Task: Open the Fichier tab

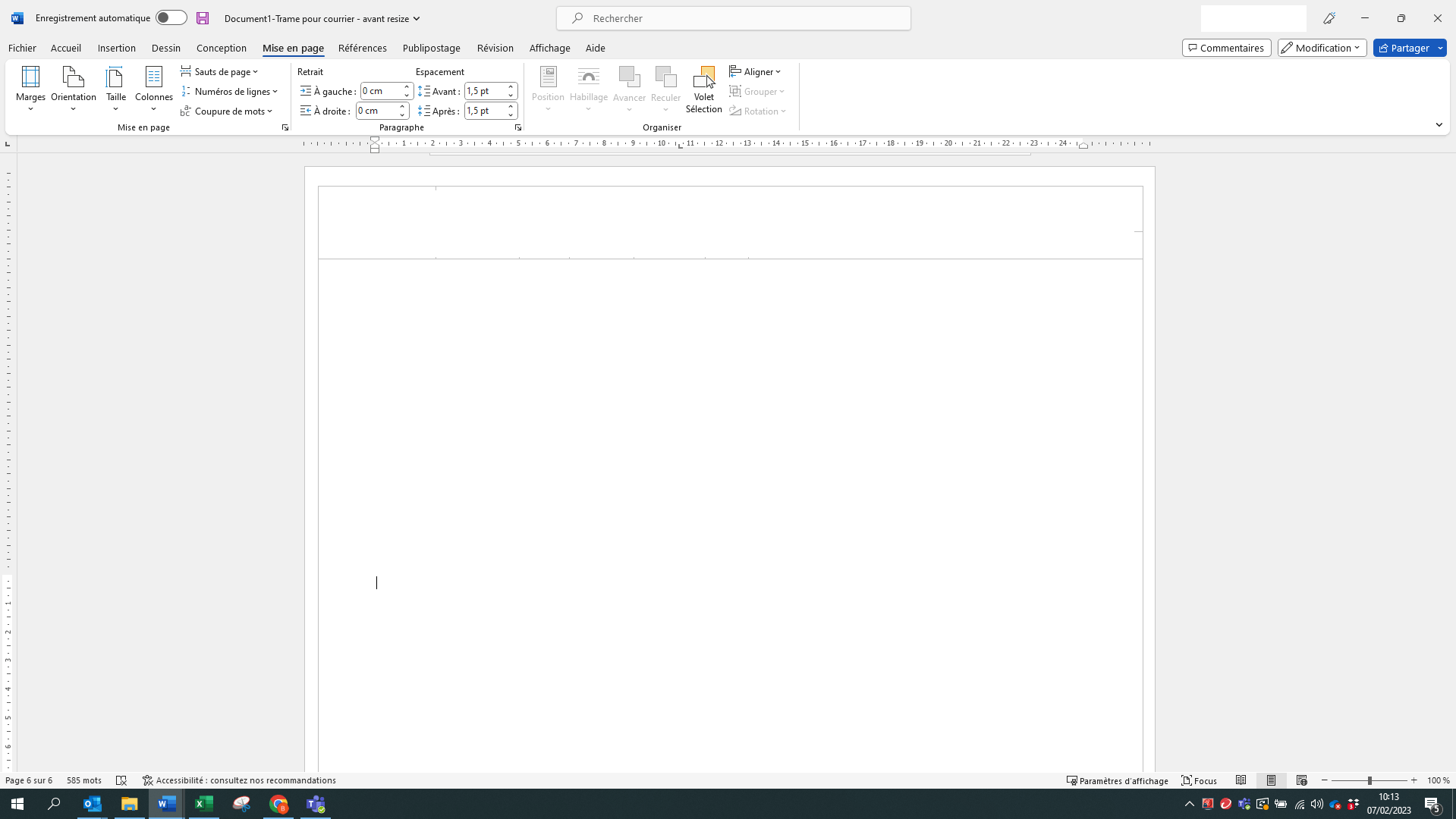Action: point(22,48)
